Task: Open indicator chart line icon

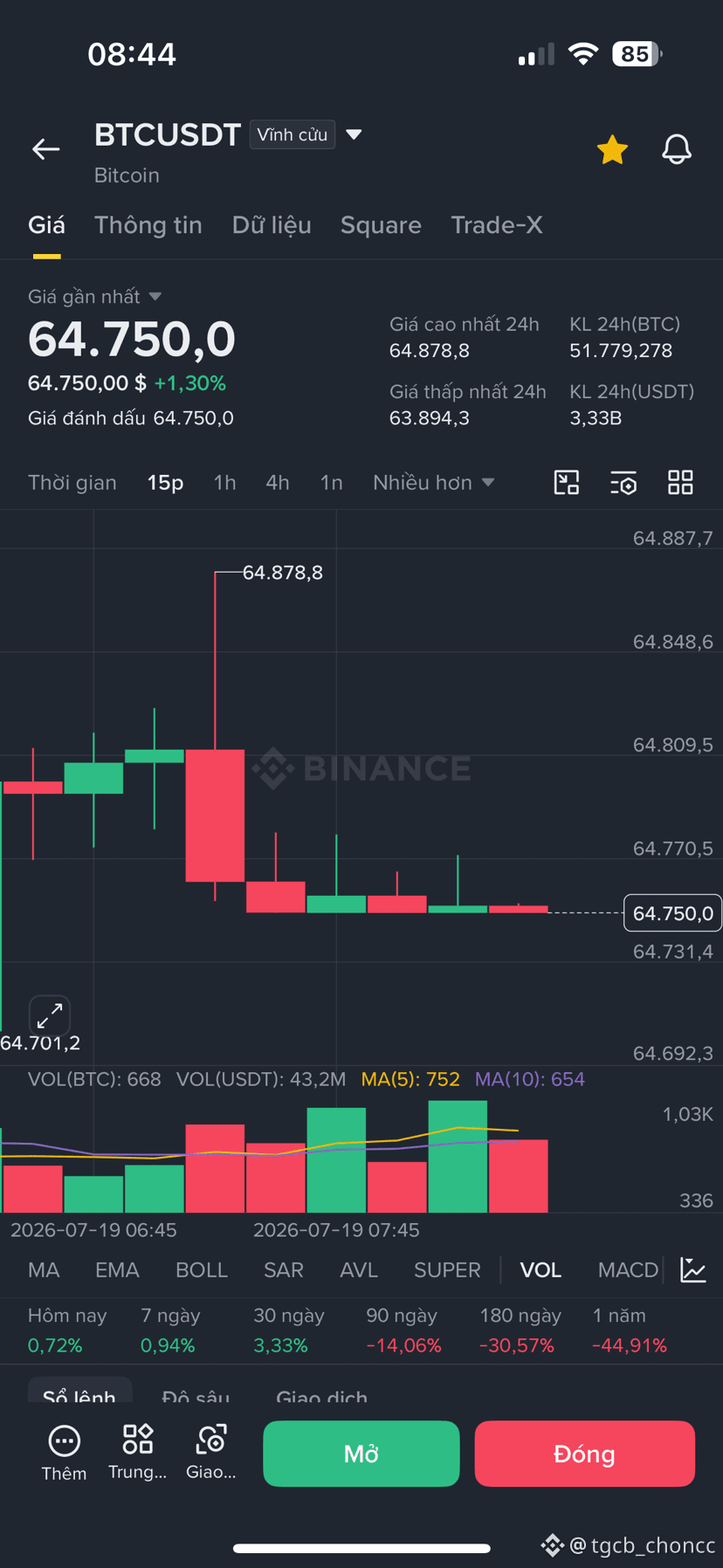Action: pos(693,1269)
